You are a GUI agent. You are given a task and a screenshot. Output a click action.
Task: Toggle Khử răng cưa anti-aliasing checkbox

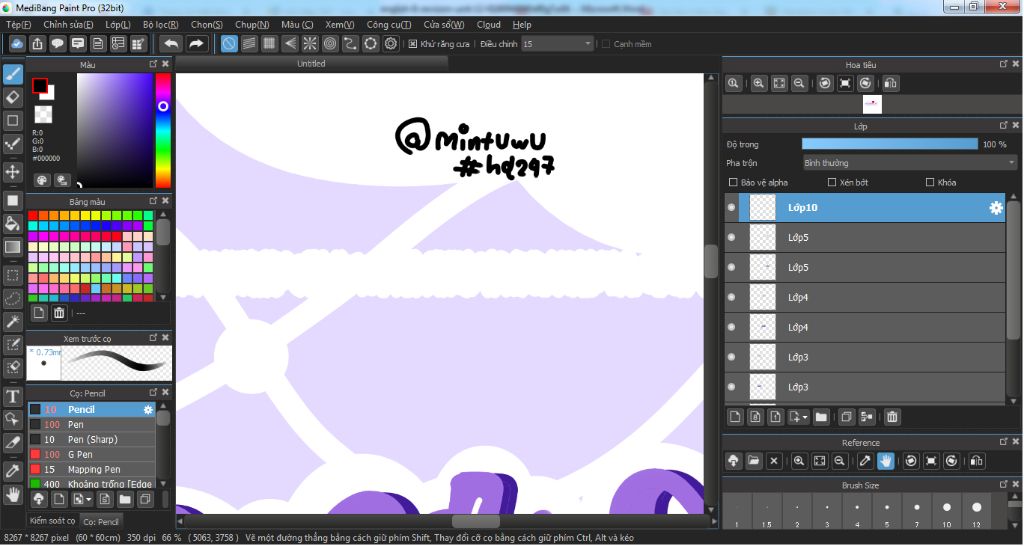(x=413, y=44)
